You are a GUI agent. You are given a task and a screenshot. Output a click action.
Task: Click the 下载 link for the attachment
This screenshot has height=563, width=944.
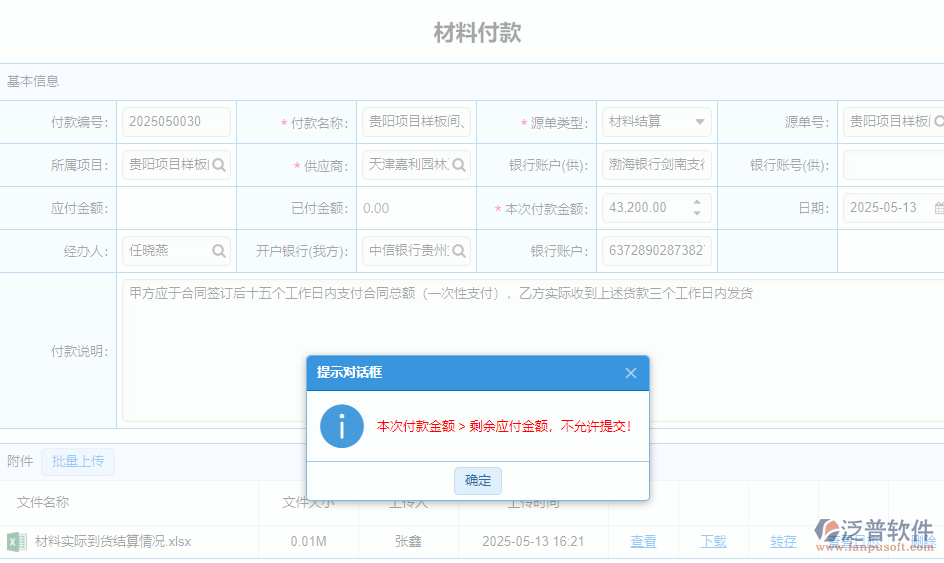713,542
